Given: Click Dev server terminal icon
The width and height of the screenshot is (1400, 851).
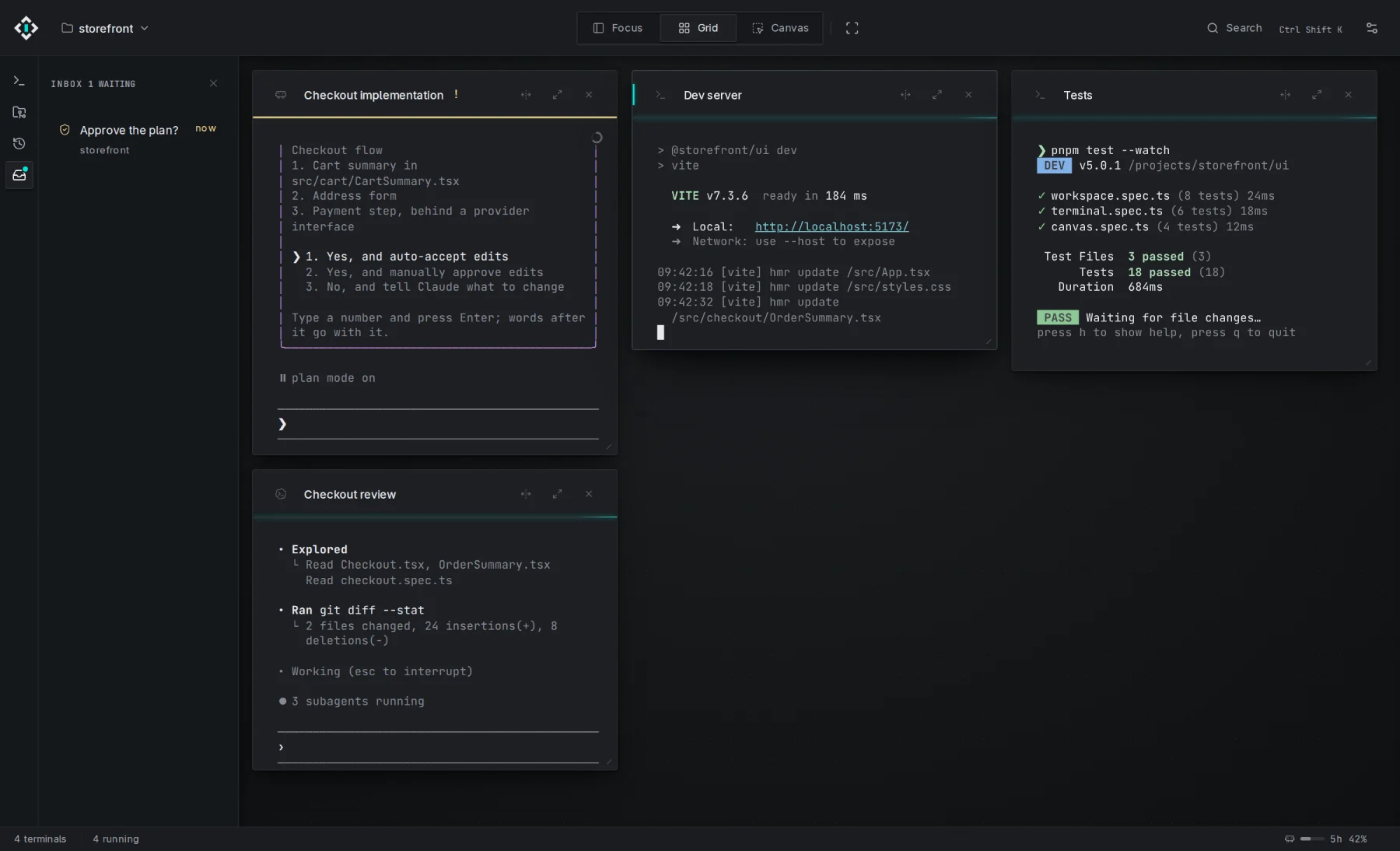Looking at the screenshot, I should (x=660, y=95).
